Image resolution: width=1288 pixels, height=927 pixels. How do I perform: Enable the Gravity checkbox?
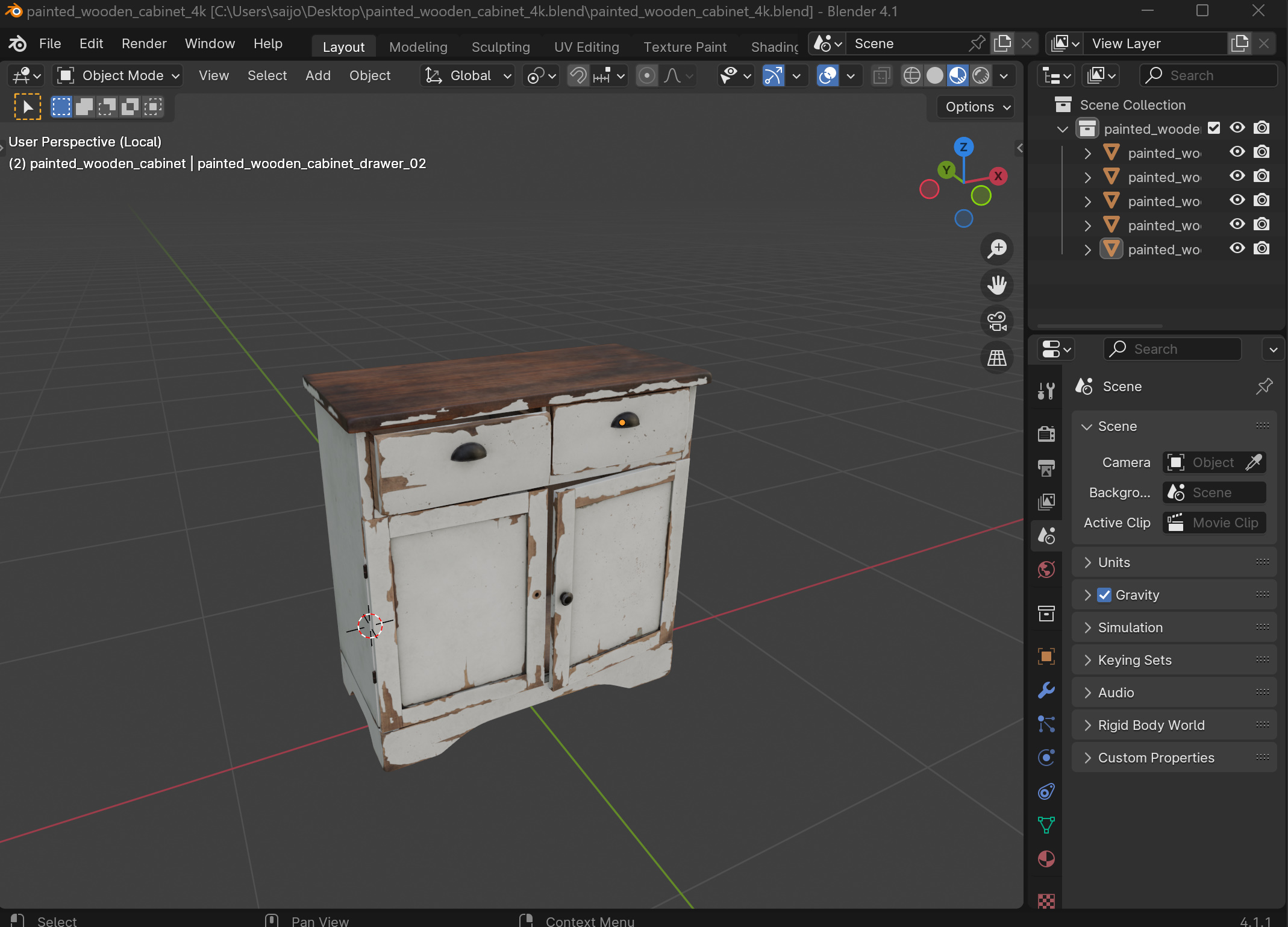pos(1104,595)
